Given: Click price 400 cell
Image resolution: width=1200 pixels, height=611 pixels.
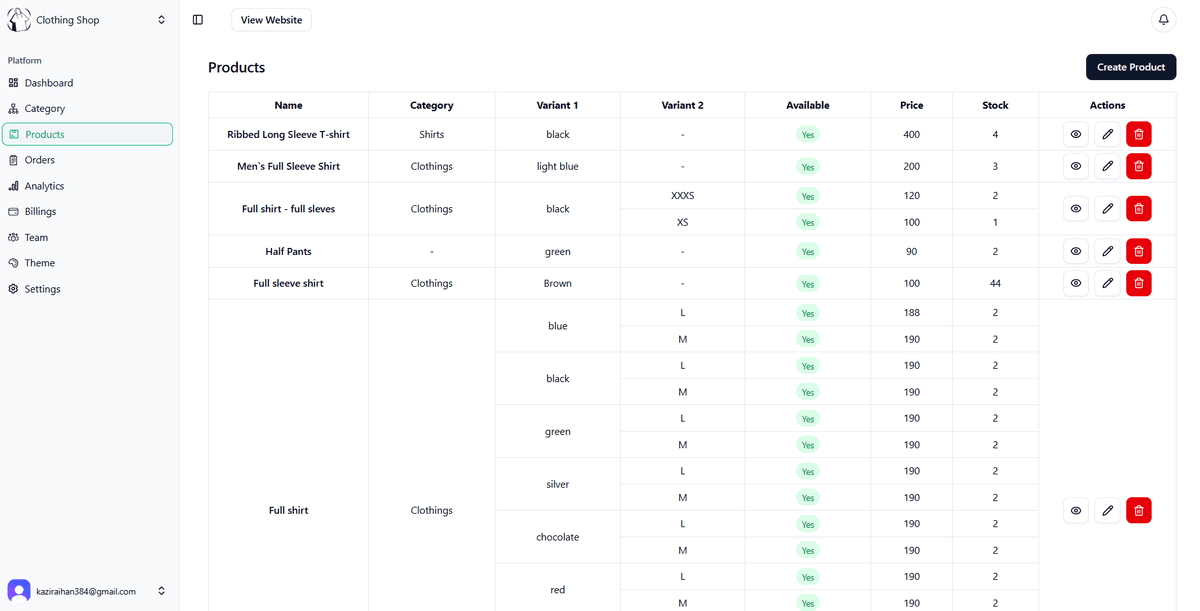Looking at the screenshot, I should click(911, 134).
